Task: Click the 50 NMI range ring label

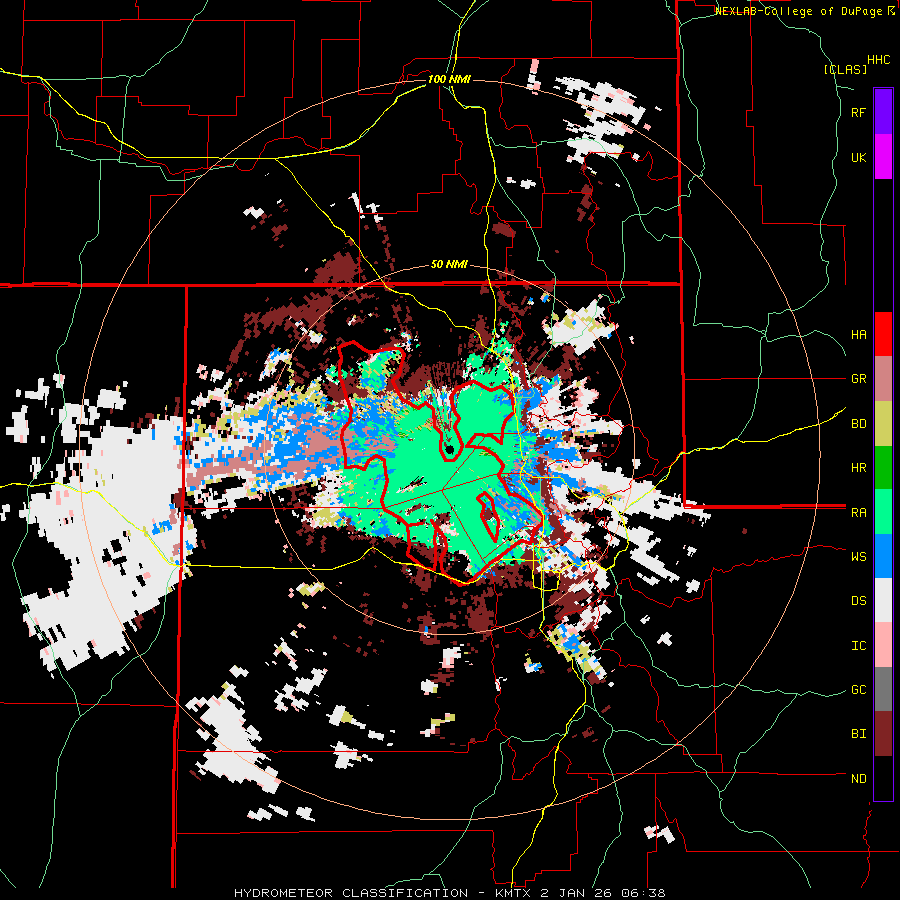Action: [x=449, y=265]
